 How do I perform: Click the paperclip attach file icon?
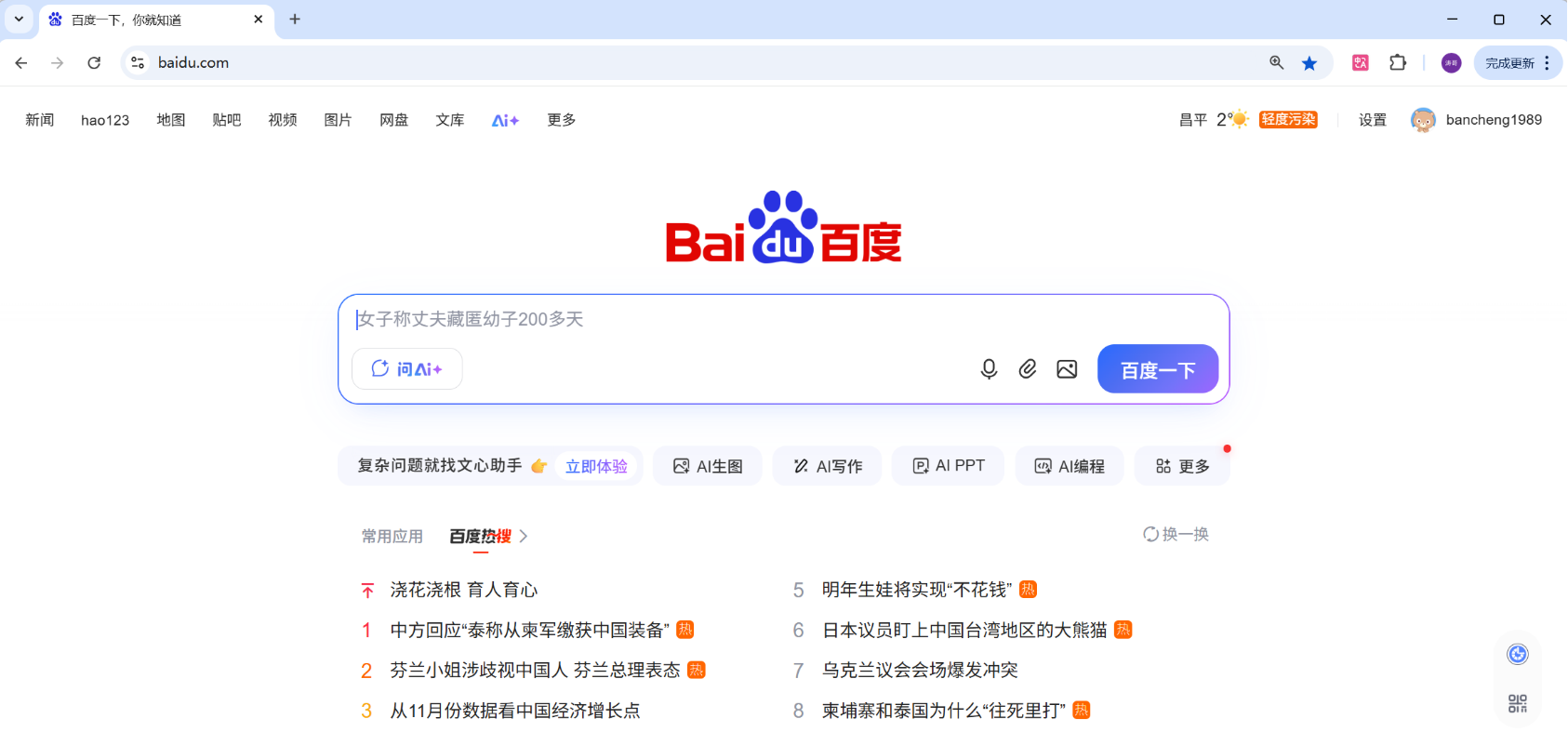1028,369
